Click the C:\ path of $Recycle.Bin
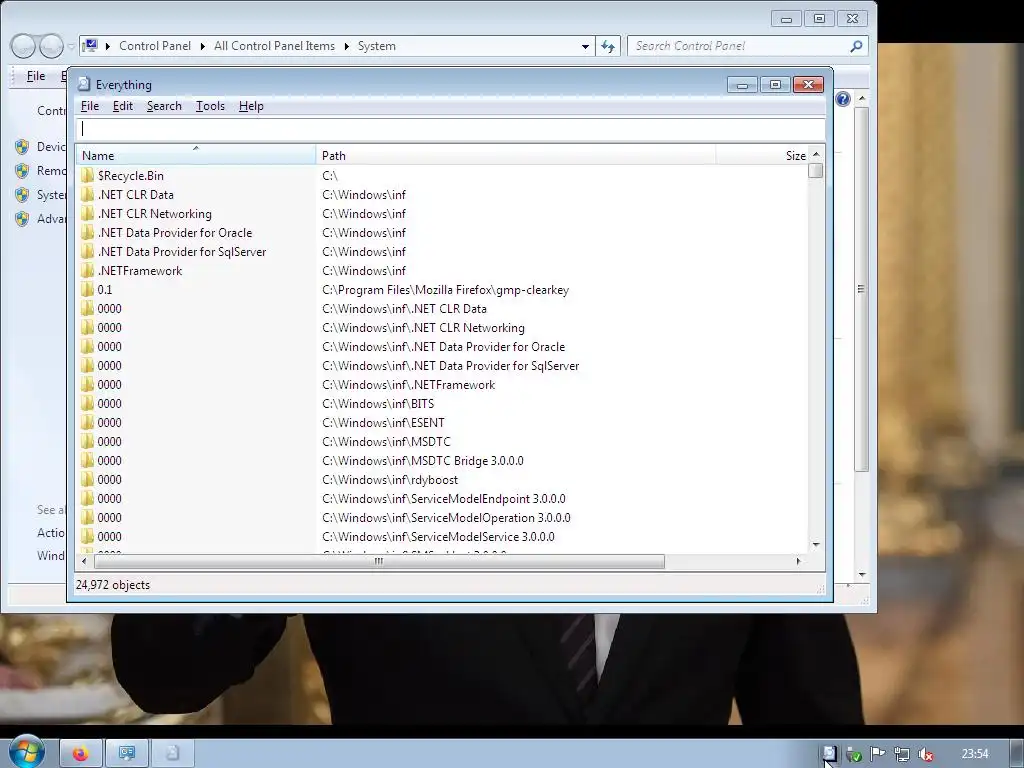This screenshot has width=1024, height=768. pyautogui.click(x=330, y=175)
